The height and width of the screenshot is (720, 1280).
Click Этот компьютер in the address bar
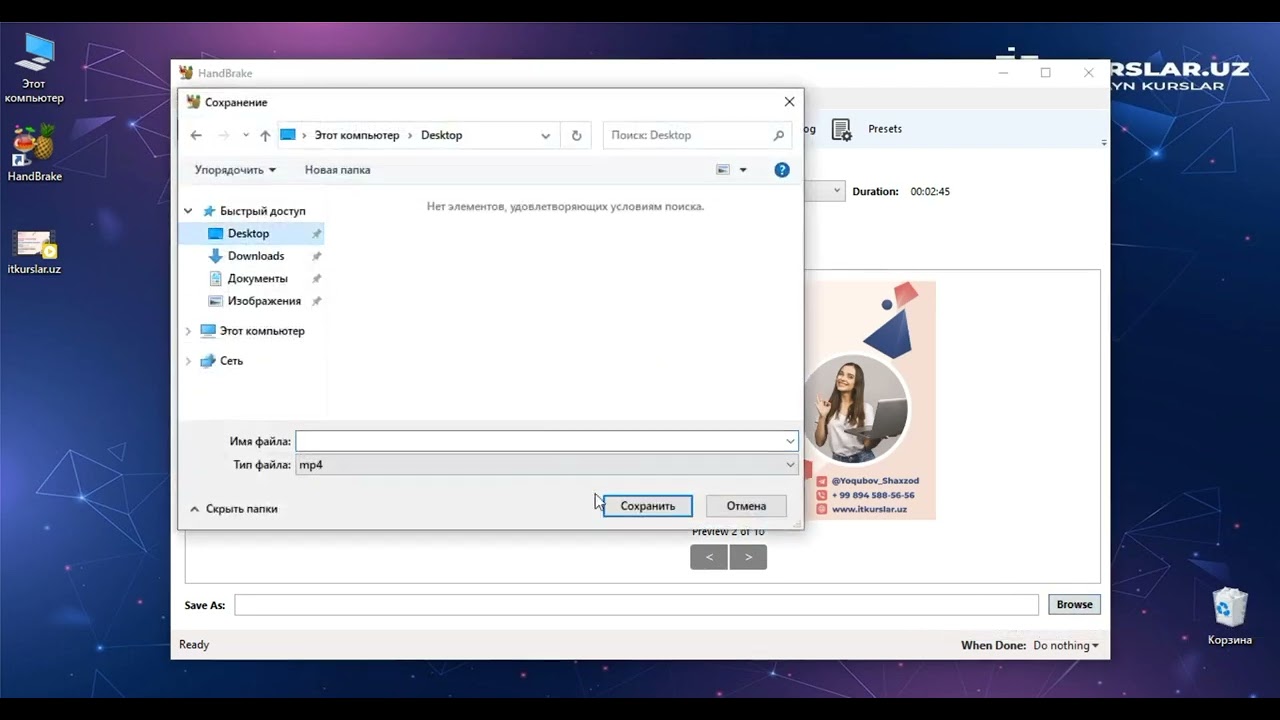pyautogui.click(x=356, y=135)
